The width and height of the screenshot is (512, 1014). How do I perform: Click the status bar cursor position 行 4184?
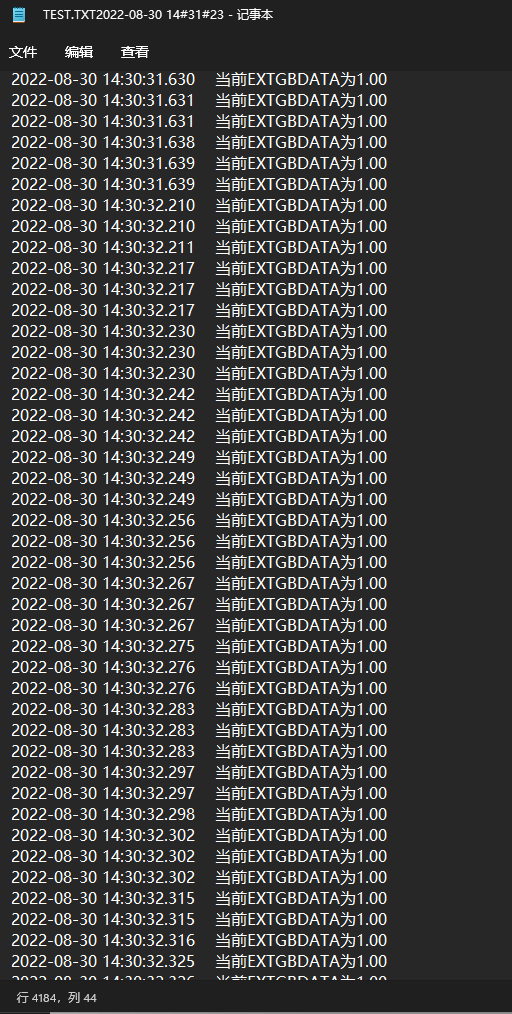click(x=37, y=998)
